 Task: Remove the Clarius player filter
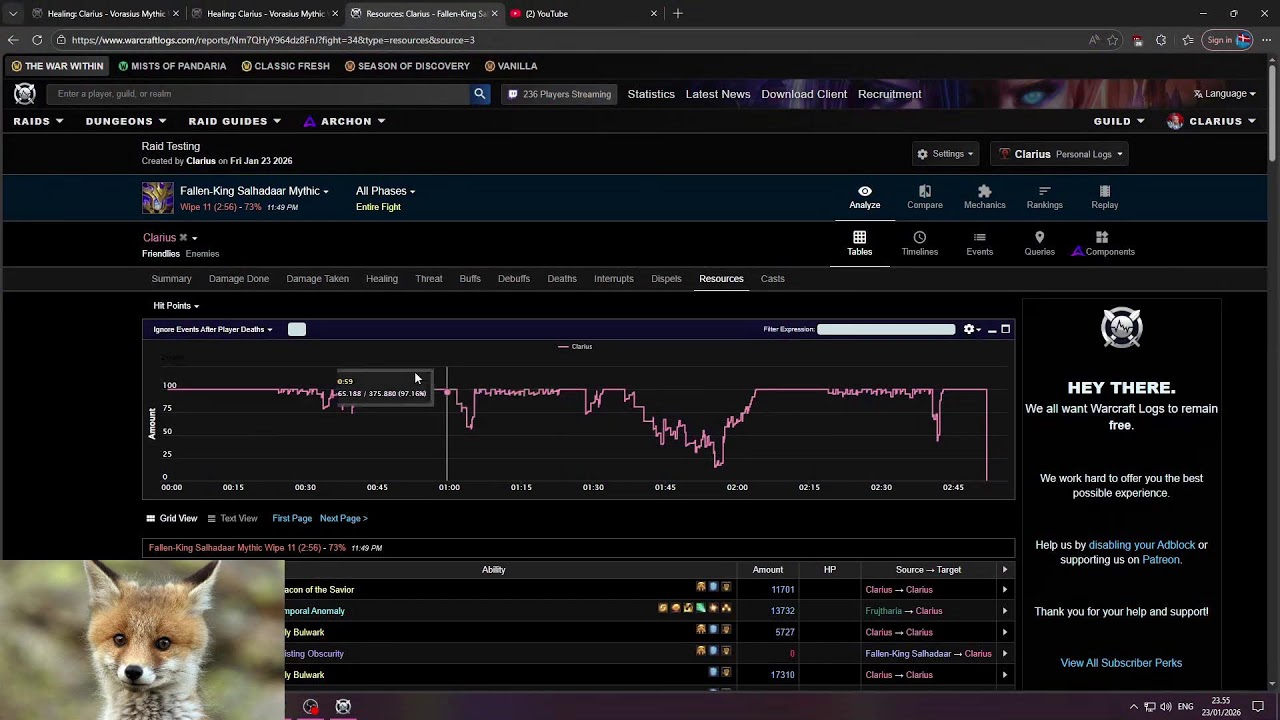(x=183, y=238)
